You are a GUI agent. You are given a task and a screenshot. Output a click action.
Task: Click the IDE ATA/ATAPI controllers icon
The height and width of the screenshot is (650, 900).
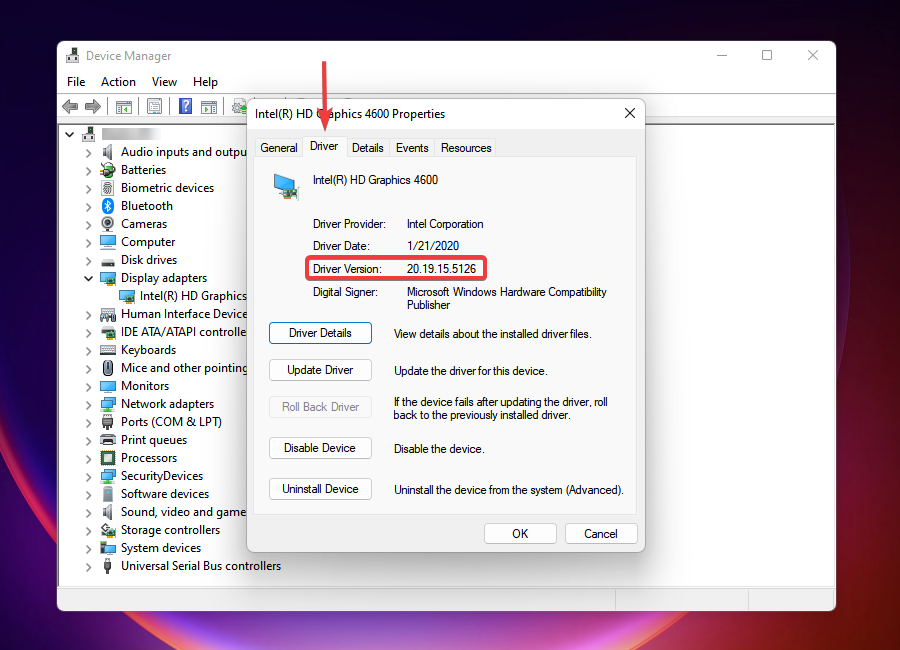pyautogui.click(x=108, y=332)
